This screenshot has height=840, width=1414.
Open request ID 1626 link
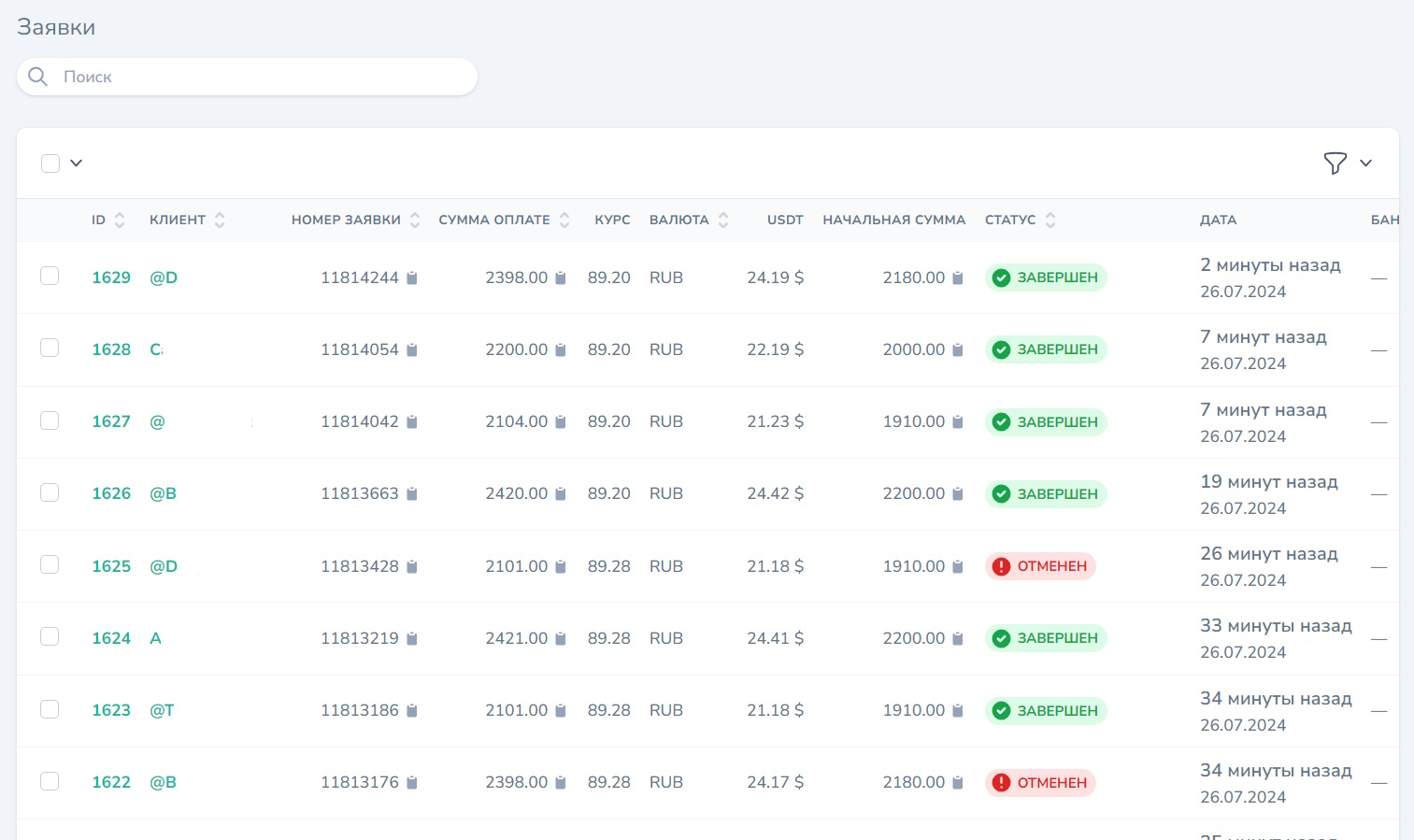point(111,493)
